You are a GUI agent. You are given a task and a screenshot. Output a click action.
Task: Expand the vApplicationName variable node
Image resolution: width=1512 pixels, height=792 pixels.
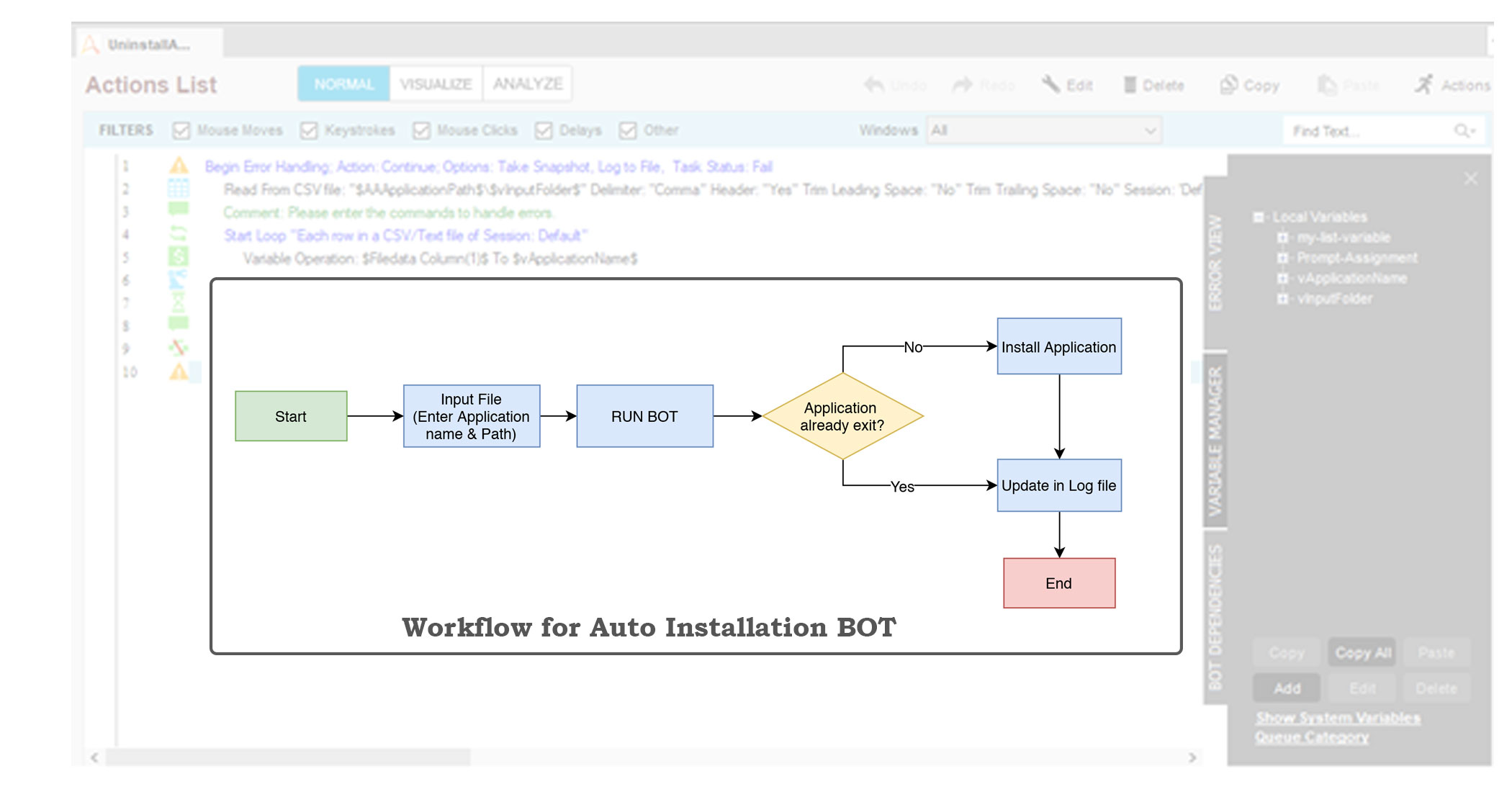point(1282,278)
